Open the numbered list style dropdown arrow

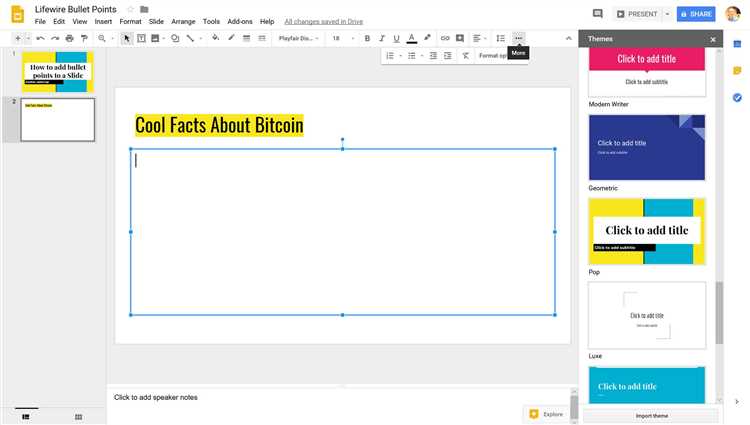pyautogui.click(x=400, y=56)
